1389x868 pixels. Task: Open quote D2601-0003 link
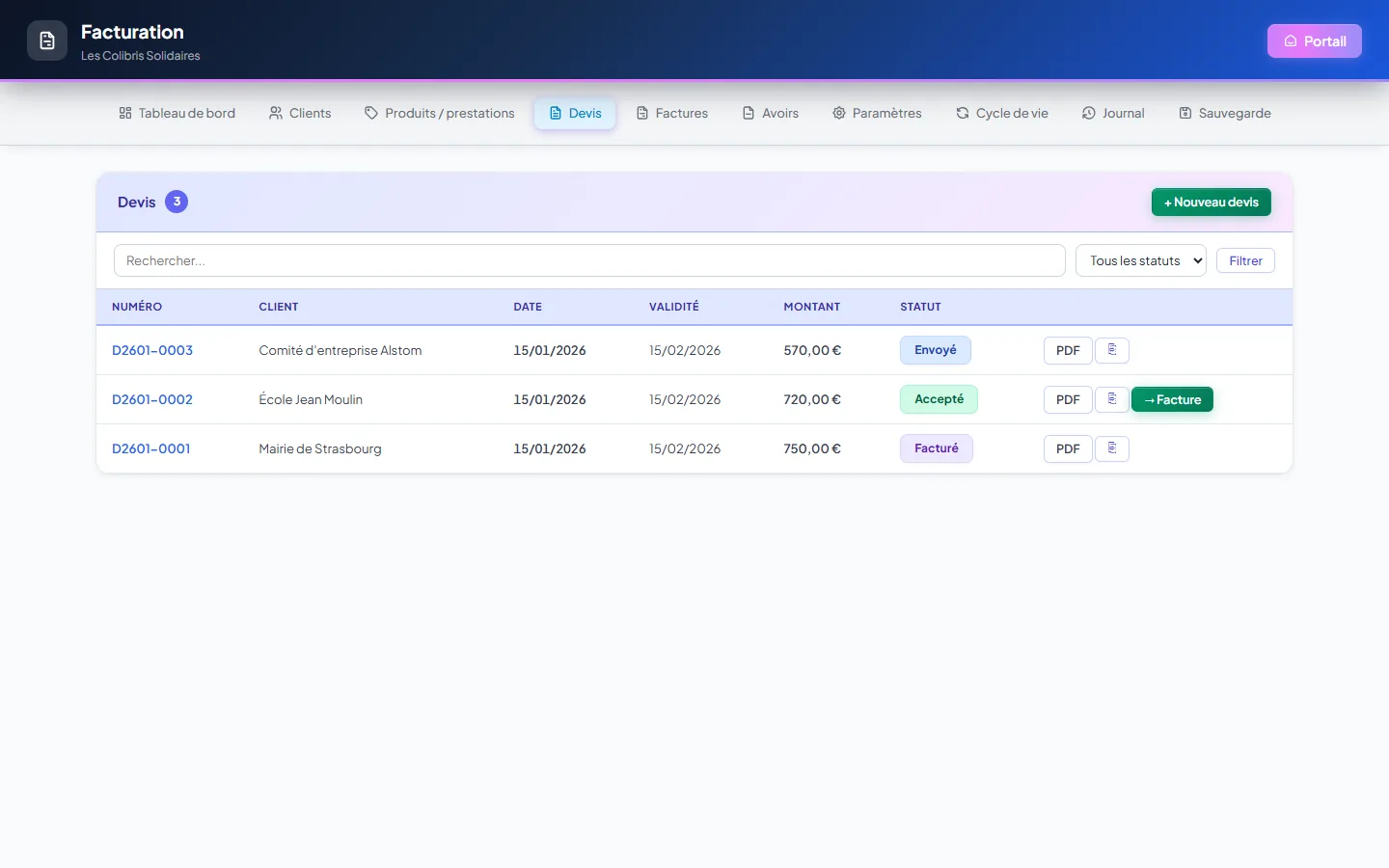[152, 350]
